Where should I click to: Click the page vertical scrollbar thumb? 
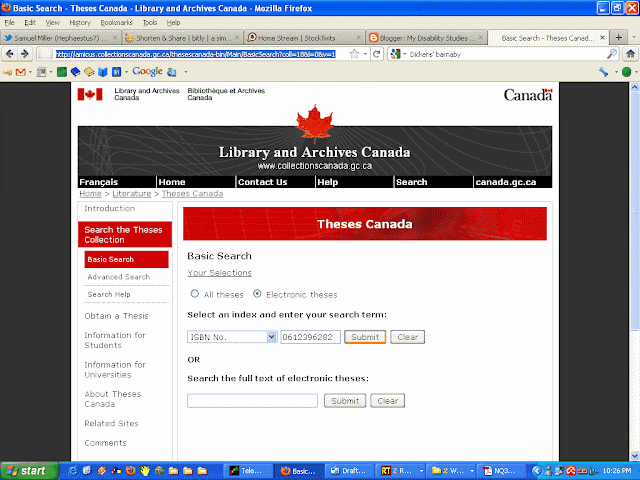634,211
